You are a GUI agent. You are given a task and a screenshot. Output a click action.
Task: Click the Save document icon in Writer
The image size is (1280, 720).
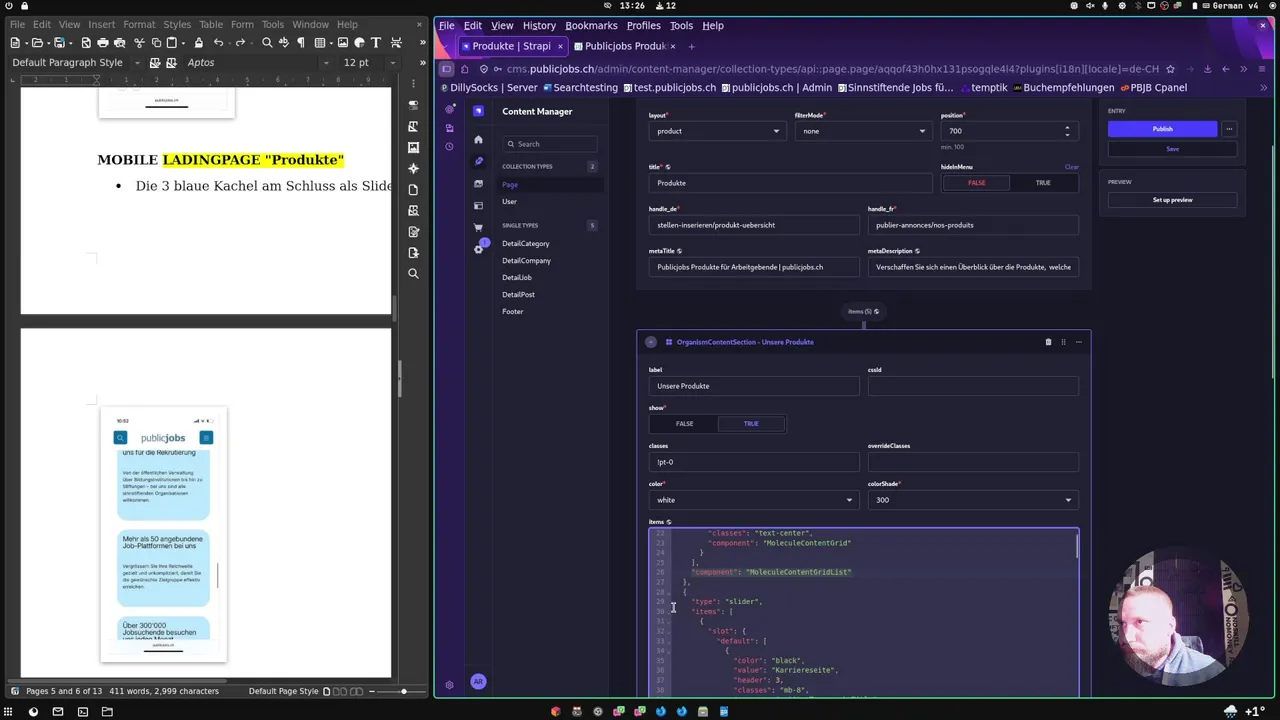click(x=59, y=43)
